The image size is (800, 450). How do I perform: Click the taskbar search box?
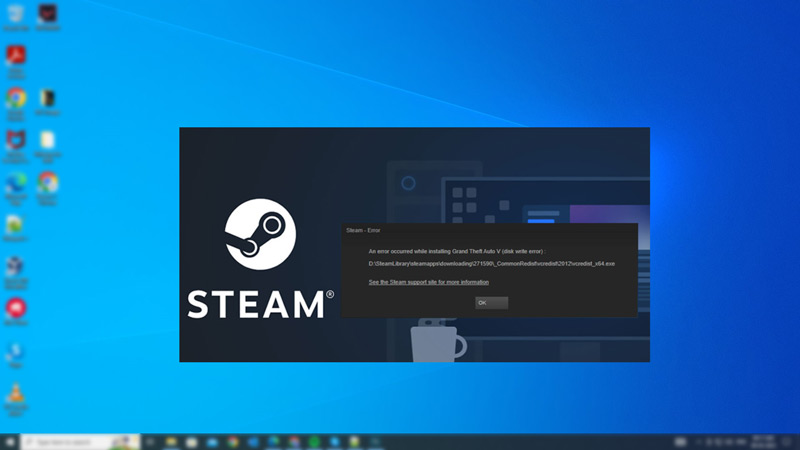click(x=81, y=442)
